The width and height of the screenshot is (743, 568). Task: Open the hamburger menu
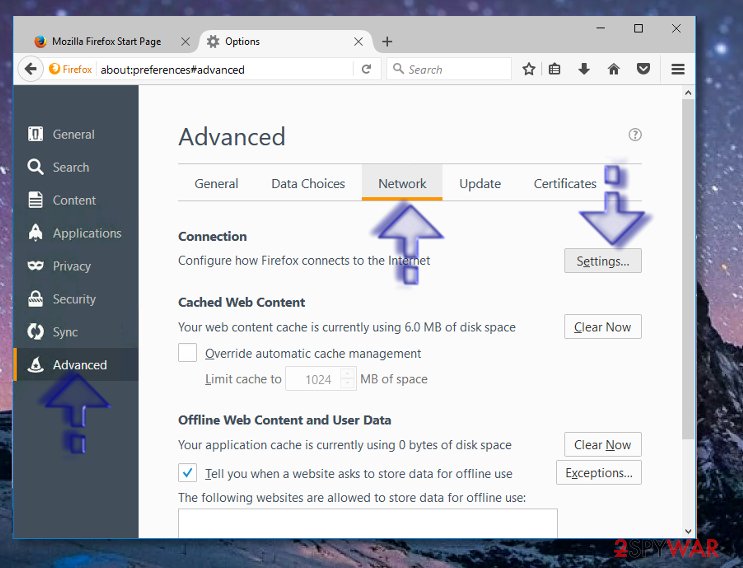(678, 69)
